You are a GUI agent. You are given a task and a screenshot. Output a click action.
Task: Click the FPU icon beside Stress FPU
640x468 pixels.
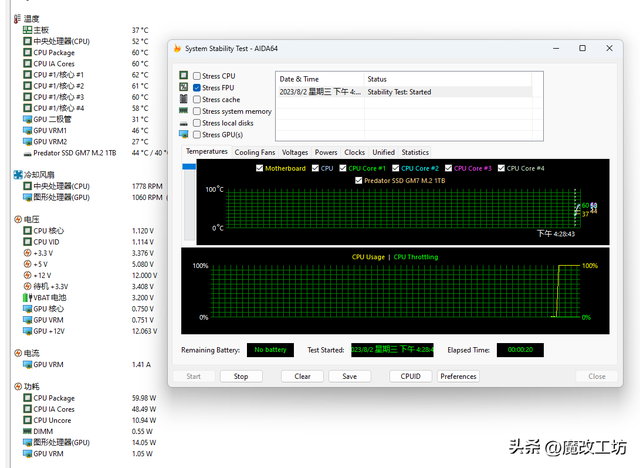pyautogui.click(x=184, y=87)
